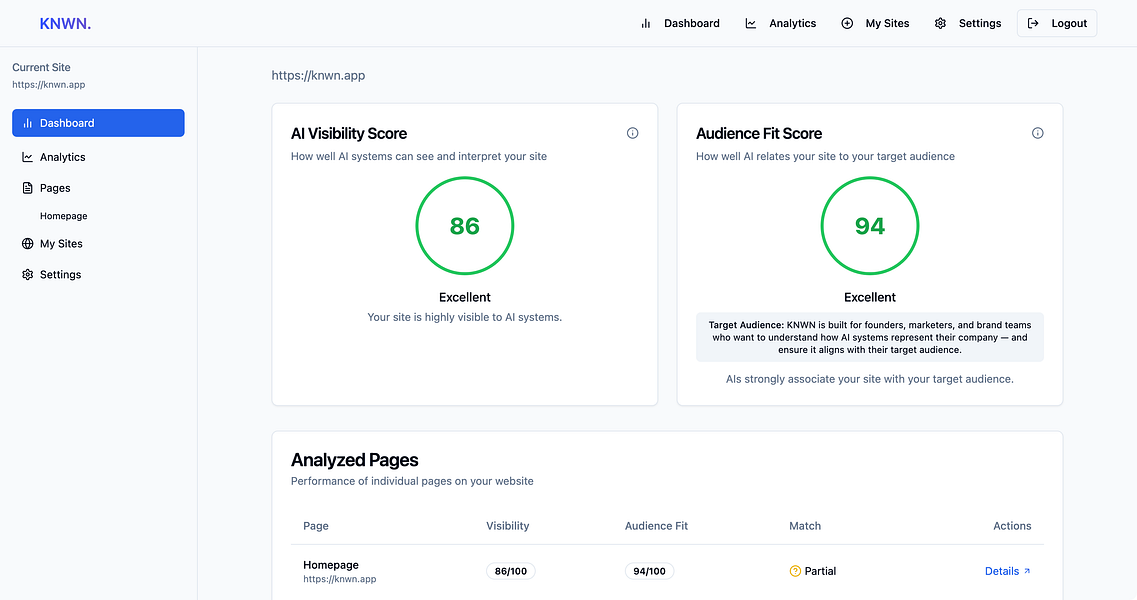Go to KNWN. logo home link

click(65, 23)
